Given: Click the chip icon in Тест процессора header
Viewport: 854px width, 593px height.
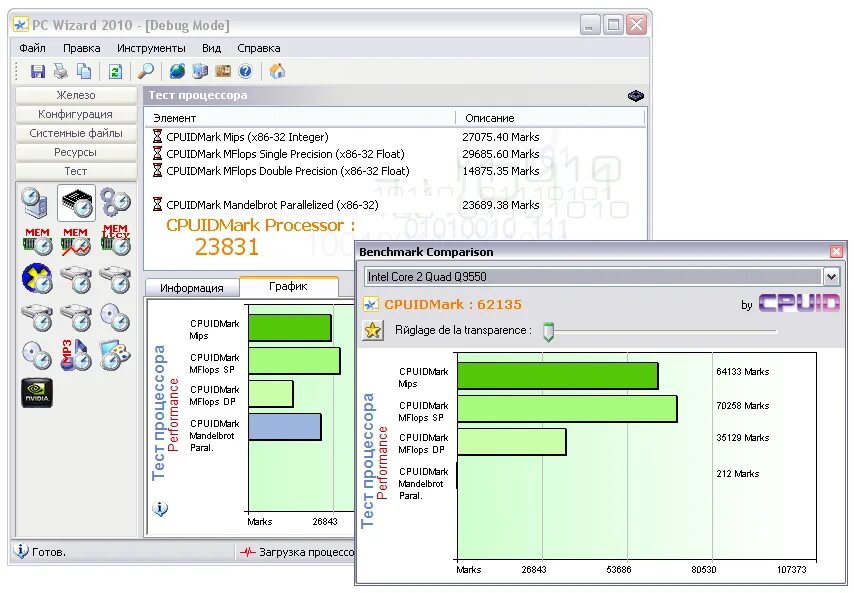Looking at the screenshot, I should pos(636,96).
